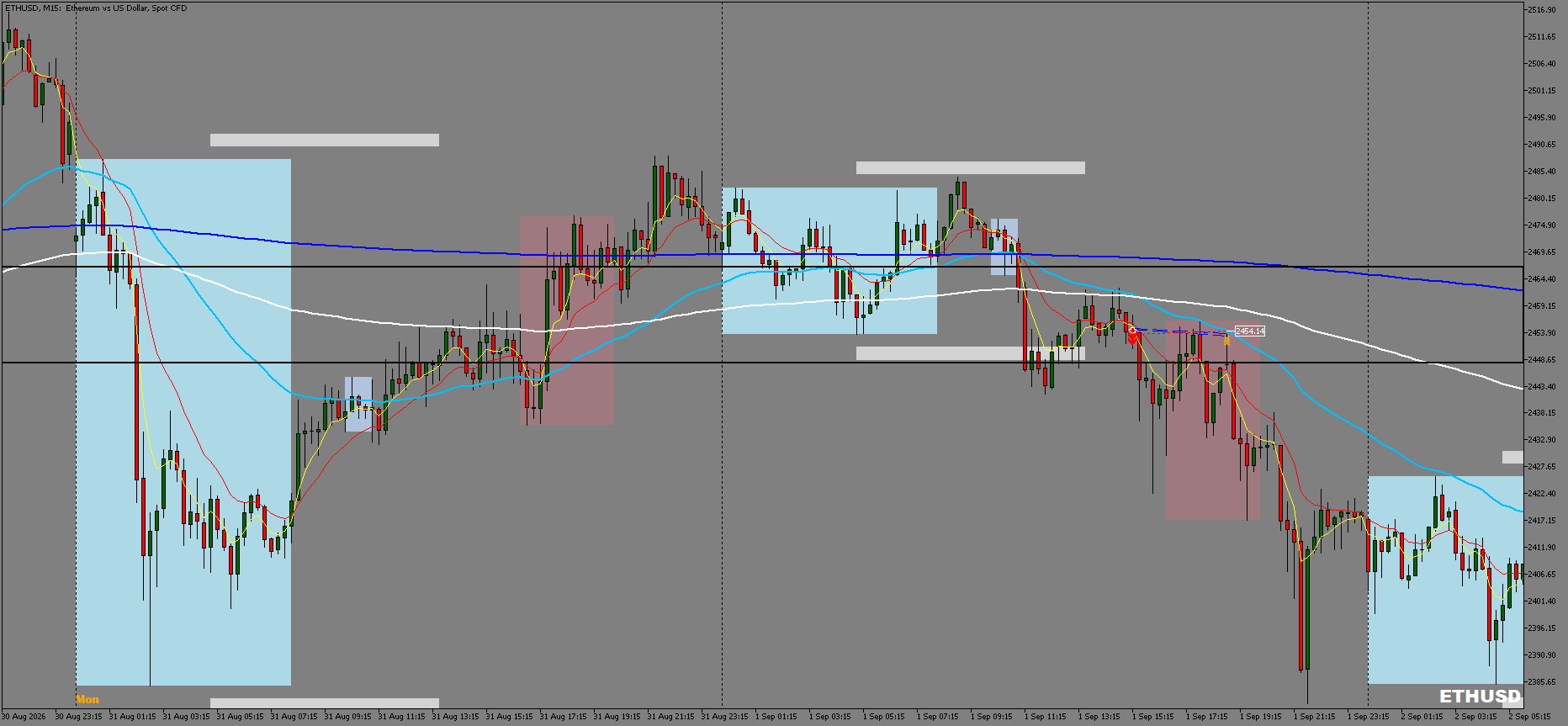
Task: Click the 2480.15 price axis label
Action: click(x=1542, y=199)
